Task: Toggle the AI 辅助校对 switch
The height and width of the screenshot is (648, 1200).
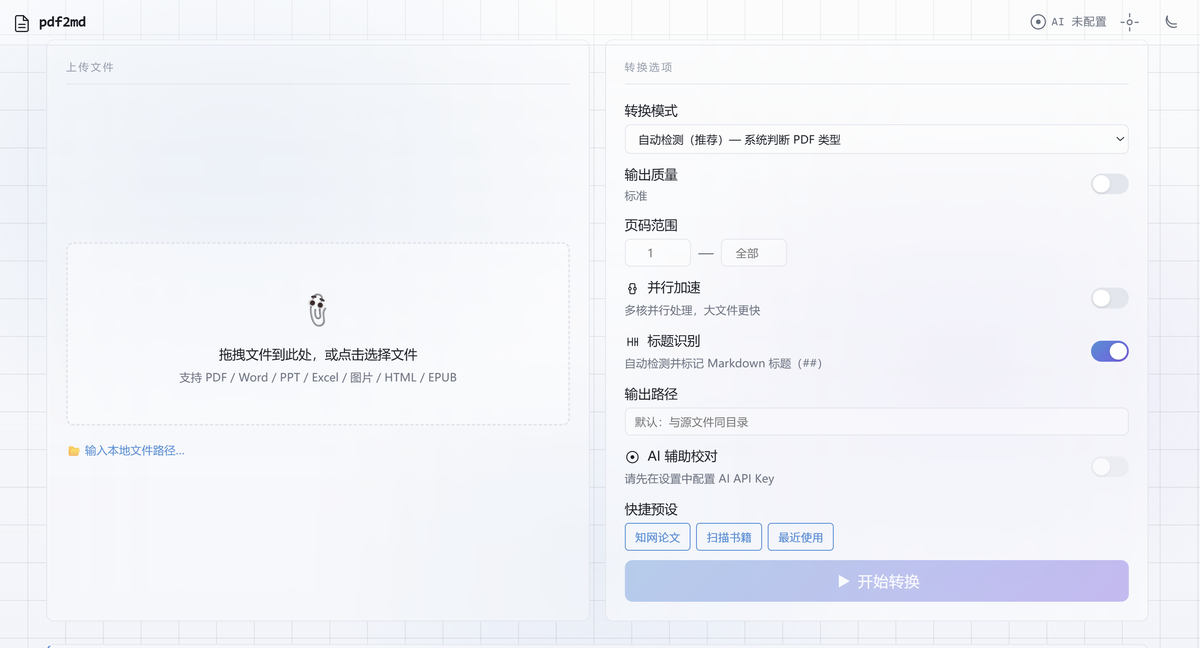Action: click(1109, 467)
